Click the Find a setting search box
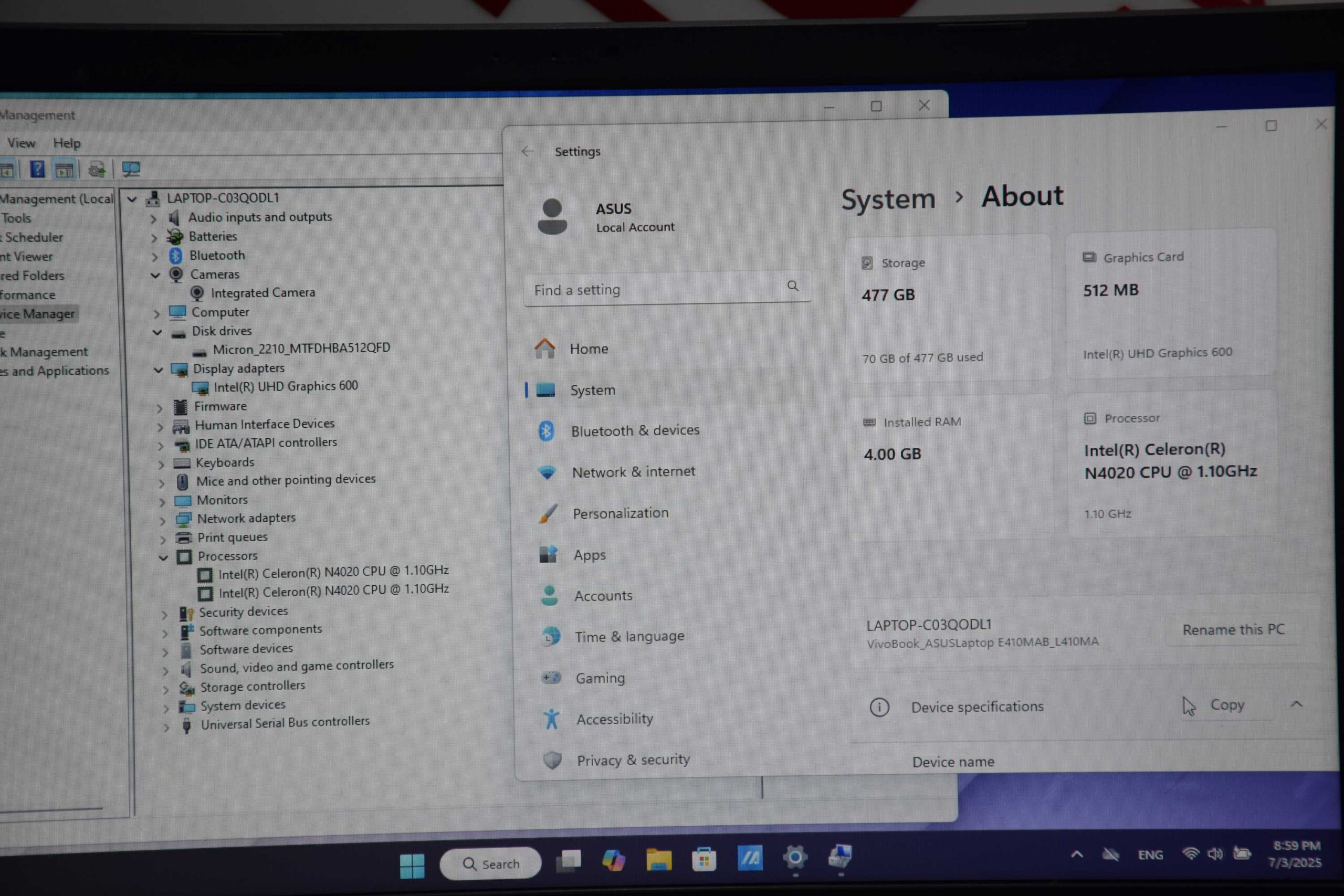 (x=667, y=289)
